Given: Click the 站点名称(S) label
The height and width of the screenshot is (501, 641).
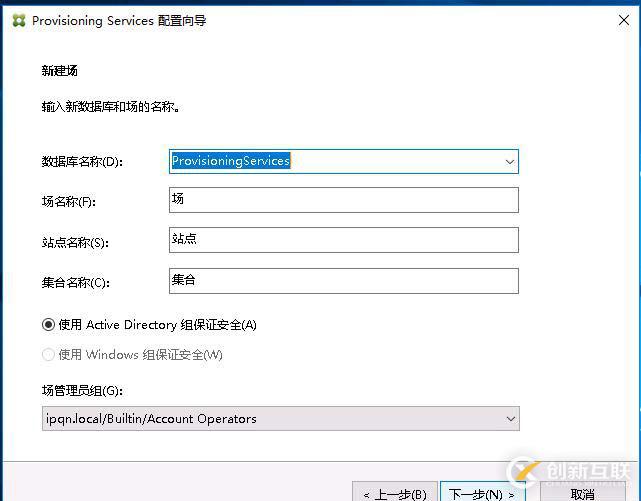Looking at the screenshot, I should (75, 242).
